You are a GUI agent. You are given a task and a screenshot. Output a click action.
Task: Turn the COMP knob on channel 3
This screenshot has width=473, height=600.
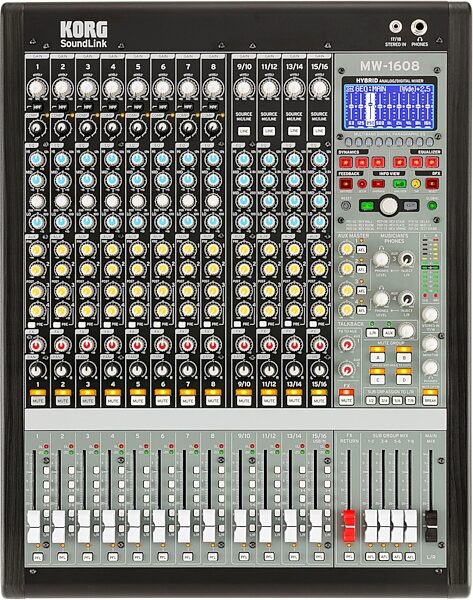(87, 128)
